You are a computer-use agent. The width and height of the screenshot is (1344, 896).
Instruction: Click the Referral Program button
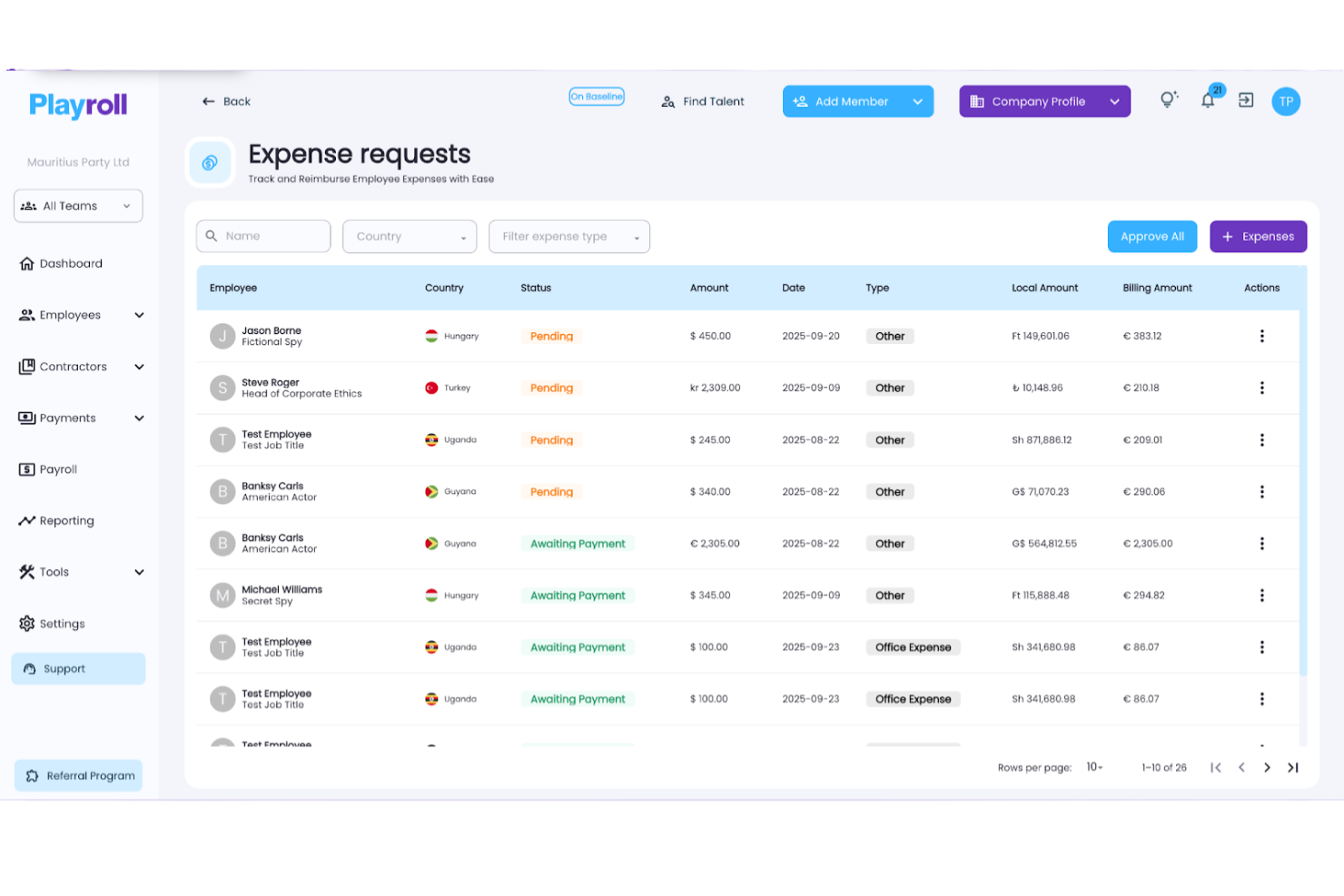(78, 775)
